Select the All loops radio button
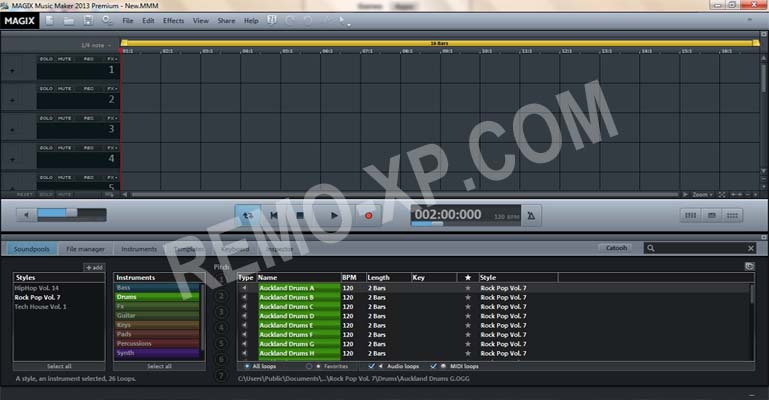Viewport: 769px width, 400px height. pyautogui.click(x=247, y=366)
